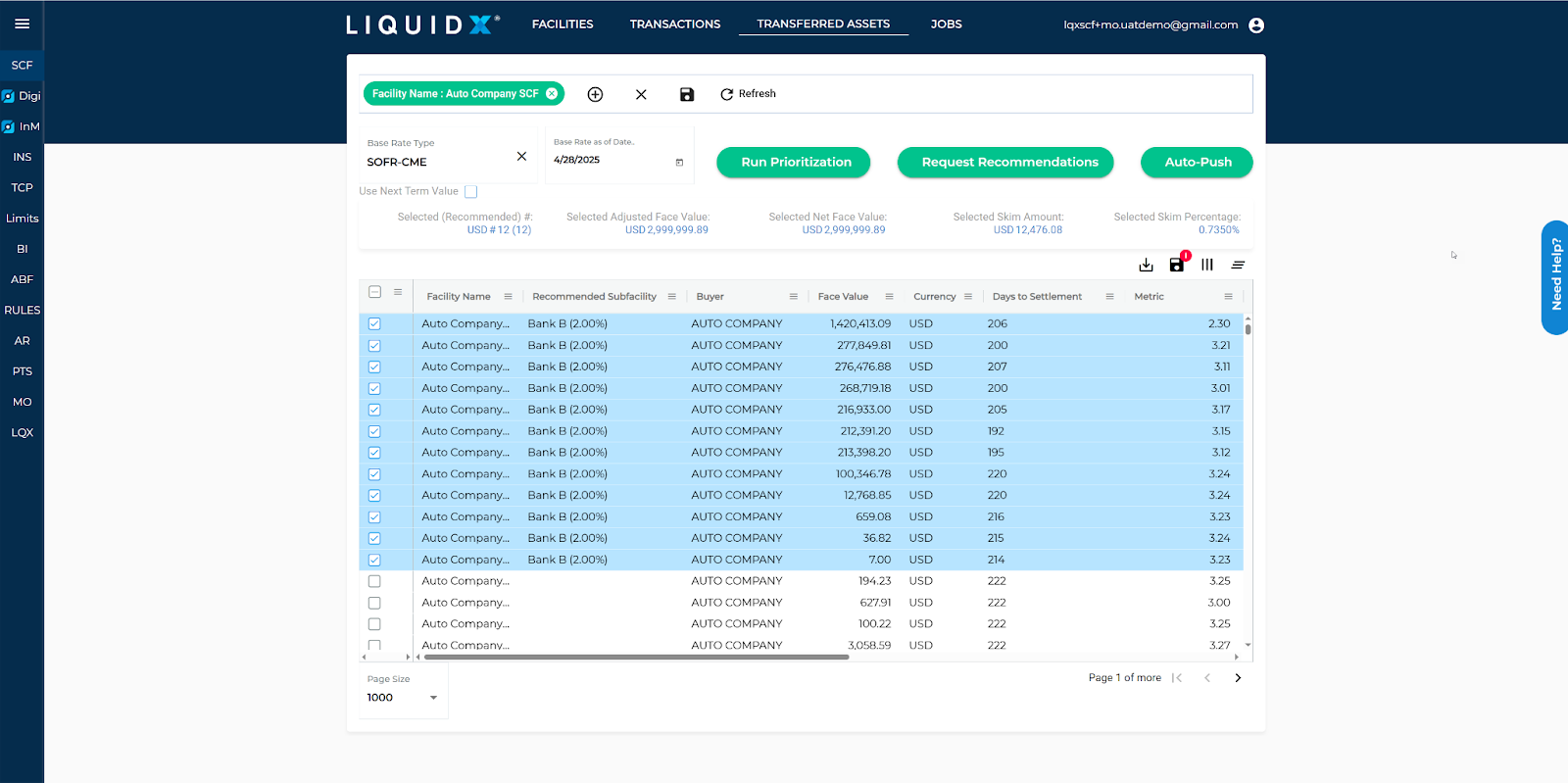Select LQX in the left sidebar

[x=22, y=433]
